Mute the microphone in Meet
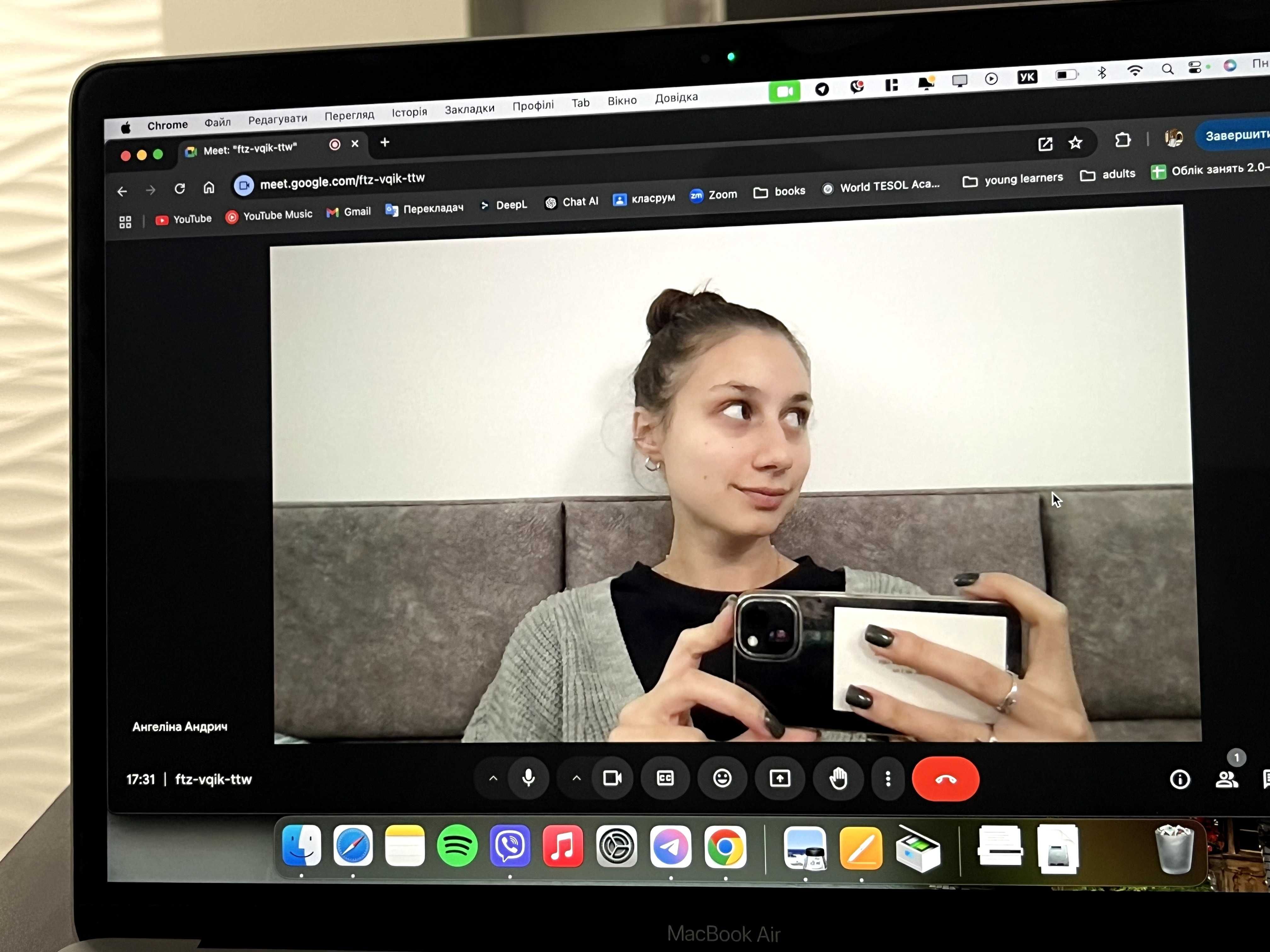The image size is (1270, 952). pos(529,779)
